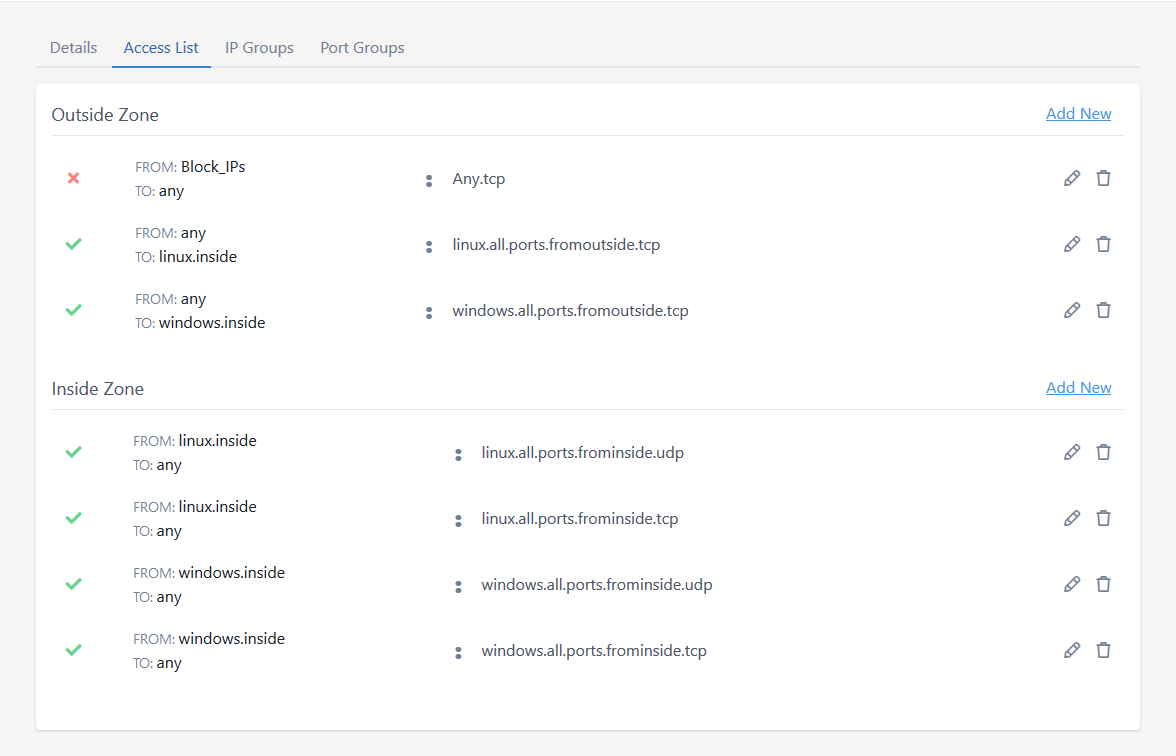Click the Inside Zone heading

pyautogui.click(x=98, y=388)
